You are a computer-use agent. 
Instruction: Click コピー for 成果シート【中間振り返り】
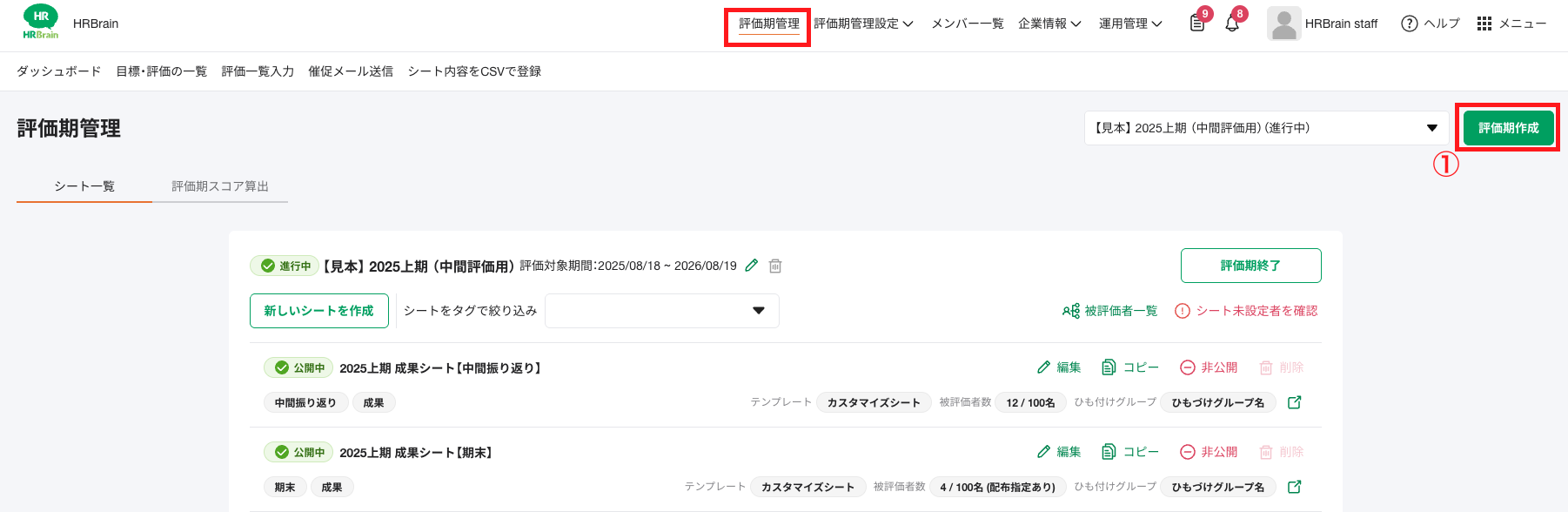click(x=1130, y=367)
